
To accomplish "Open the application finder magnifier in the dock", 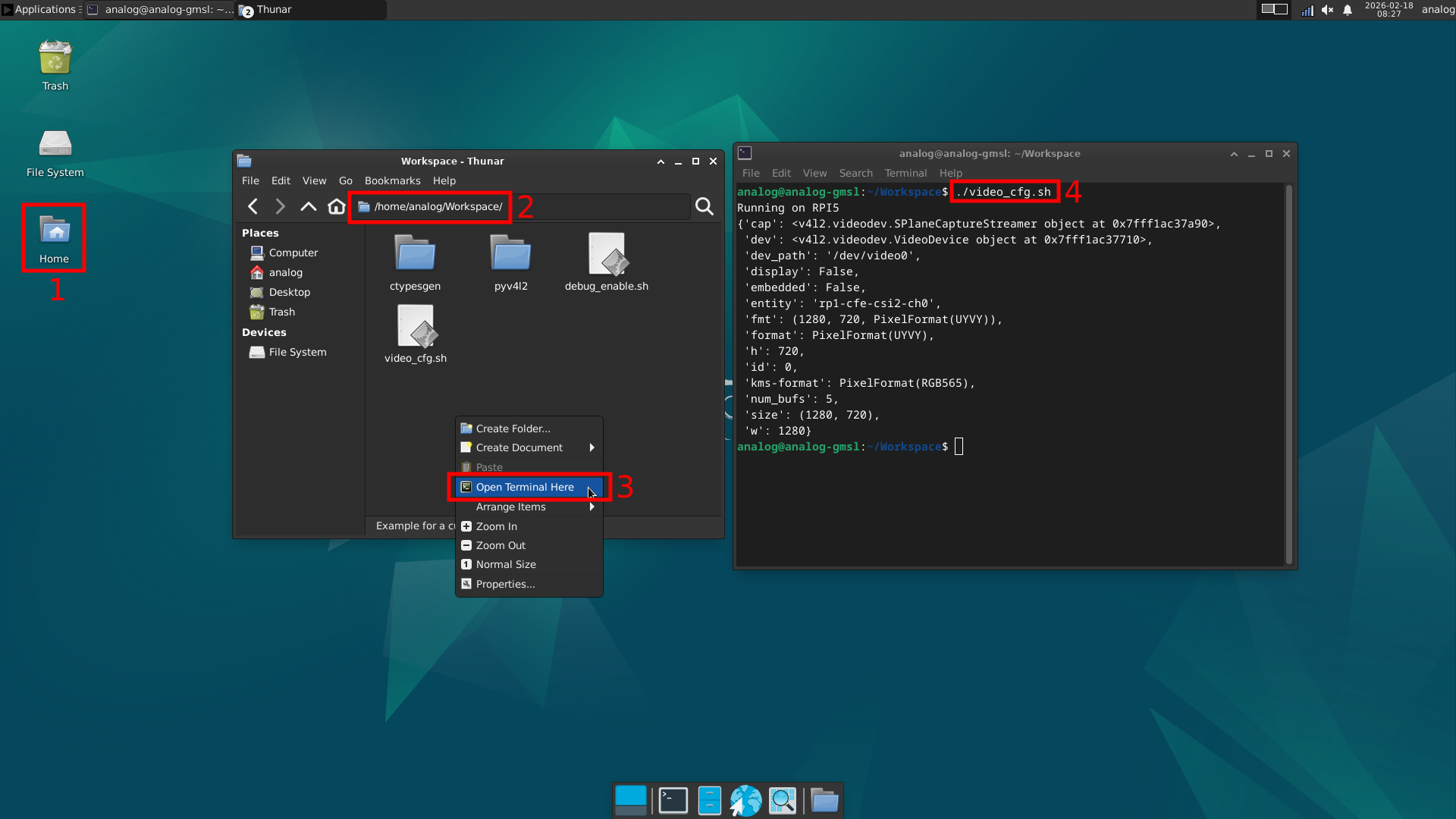I will click(x=783, y=800).
